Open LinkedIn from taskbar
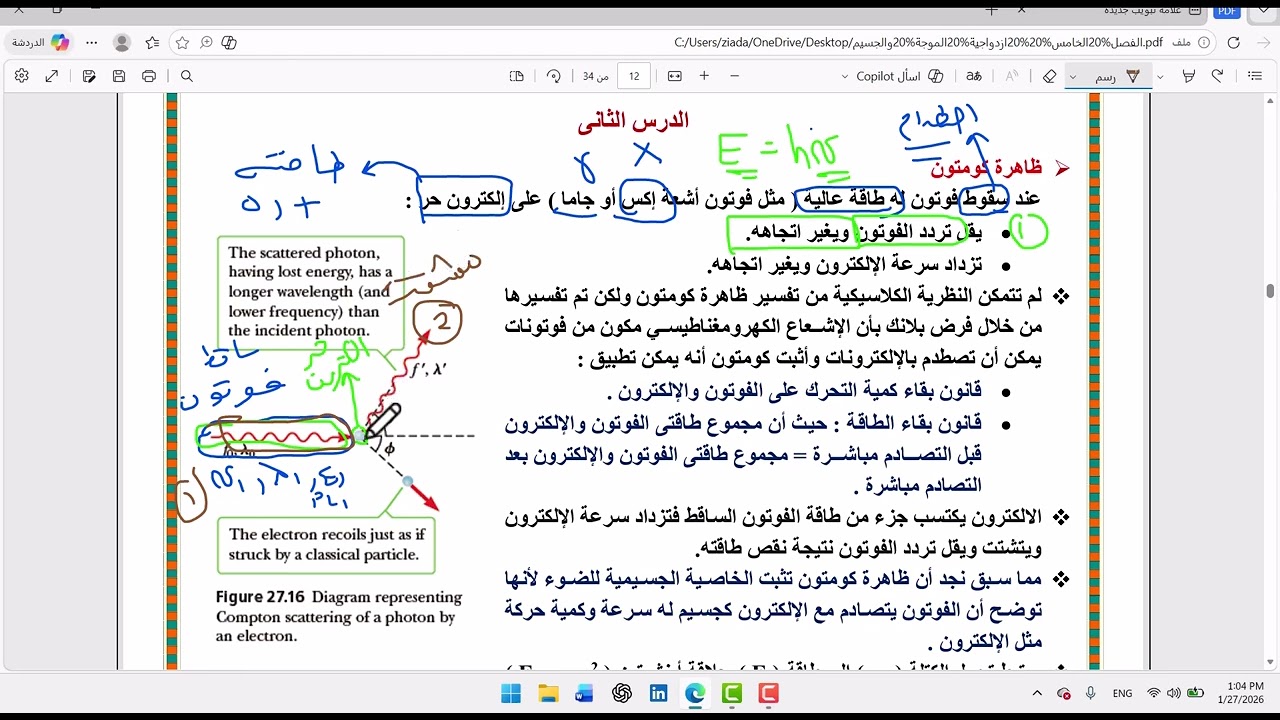The image size is (1280, 720). [x=658, y=693]
